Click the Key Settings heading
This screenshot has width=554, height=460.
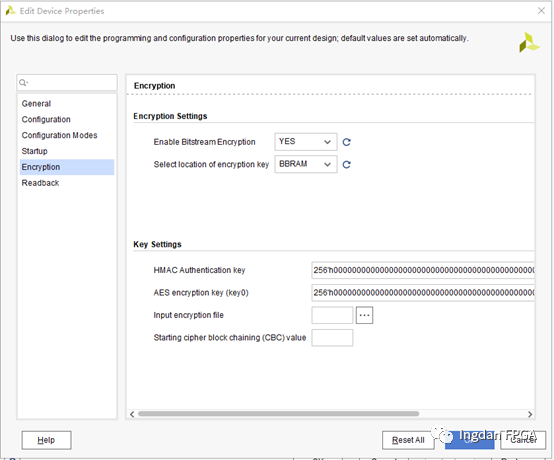[157, 244]
